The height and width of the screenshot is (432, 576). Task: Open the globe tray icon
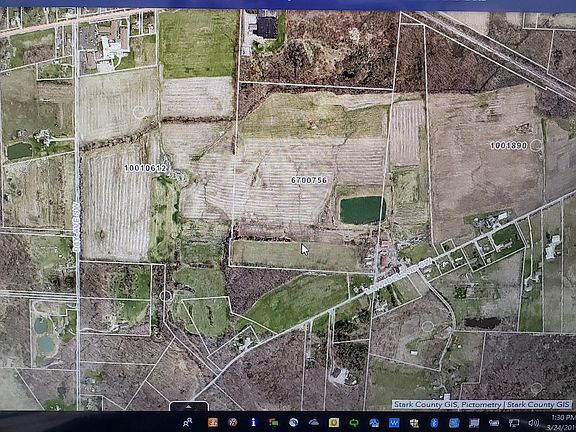tap(294, 422)
